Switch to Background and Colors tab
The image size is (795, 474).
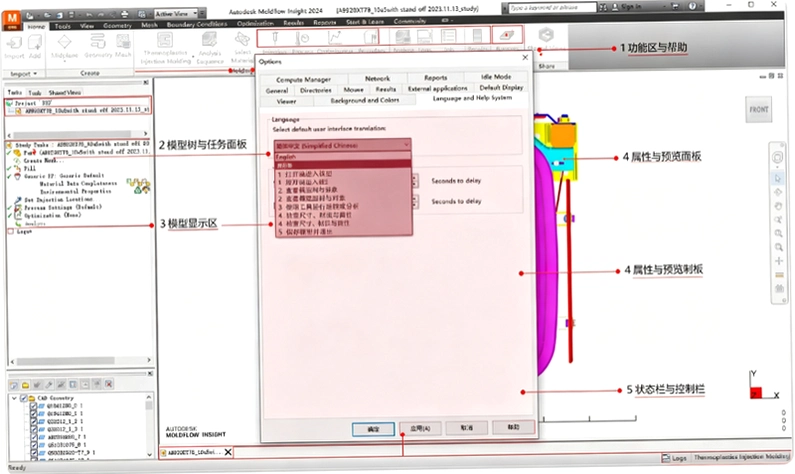[365, 100]
